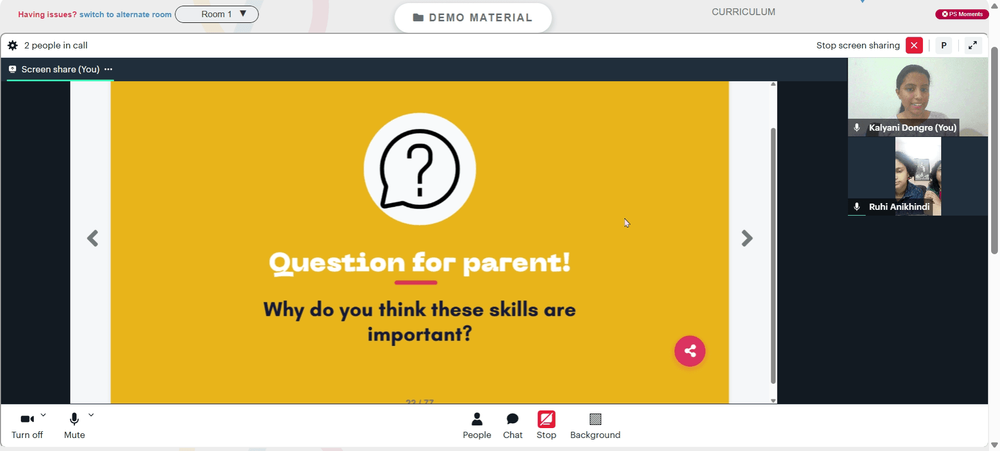Open the People panel
The width and height of the screenshot is (1000, 451).
[x=477, y=425]
